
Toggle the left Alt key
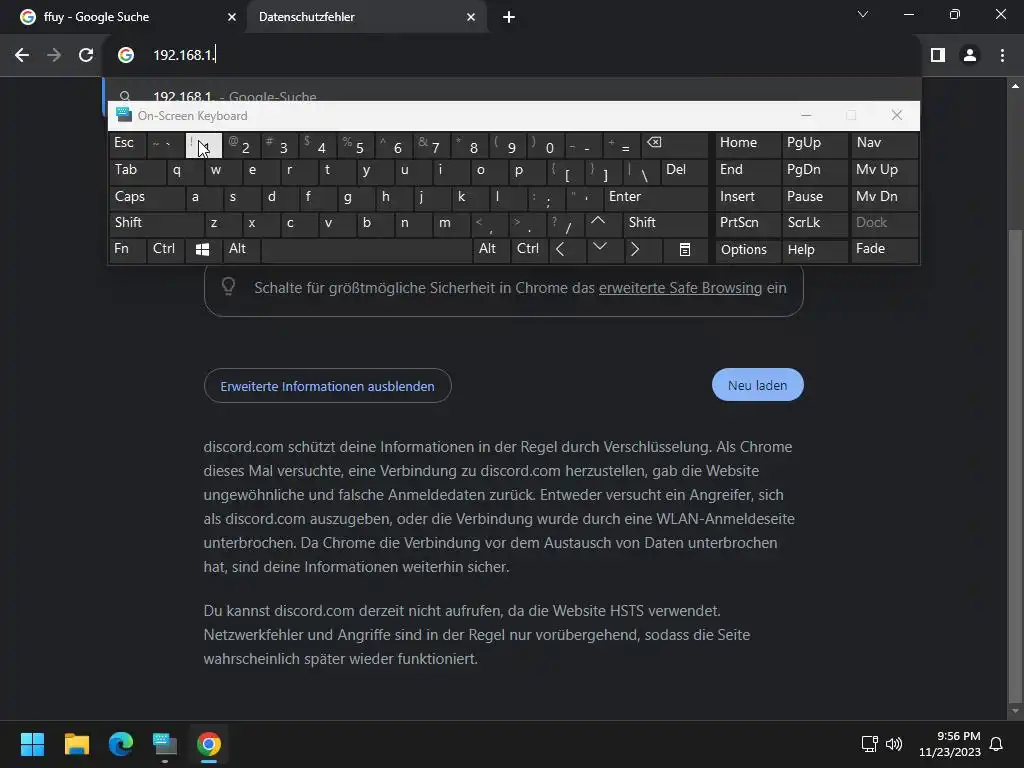pyautogui.click(x=241, y=250)
